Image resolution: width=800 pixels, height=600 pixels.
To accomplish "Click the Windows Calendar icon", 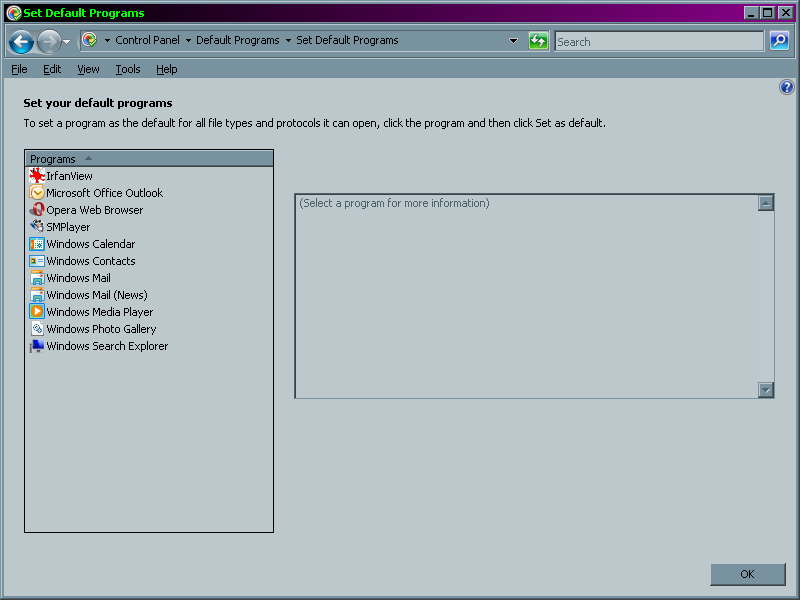I will (37, 244).
